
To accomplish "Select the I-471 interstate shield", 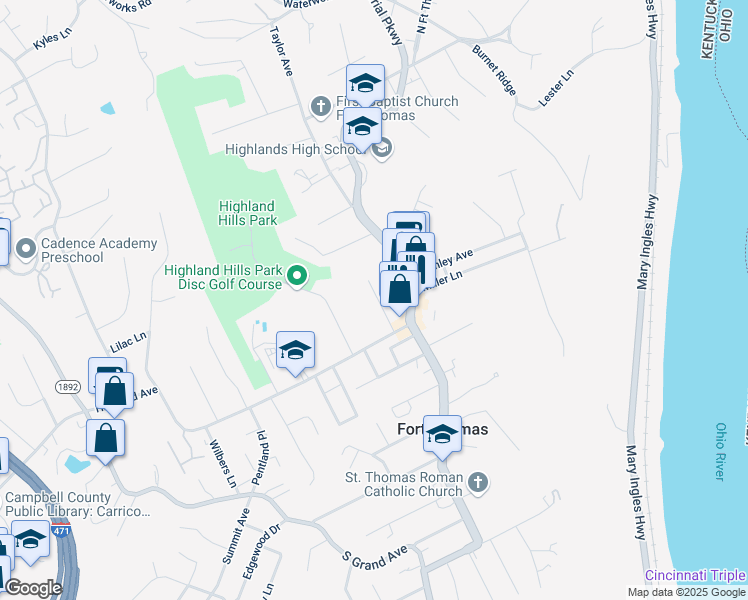I will [62, 530].
